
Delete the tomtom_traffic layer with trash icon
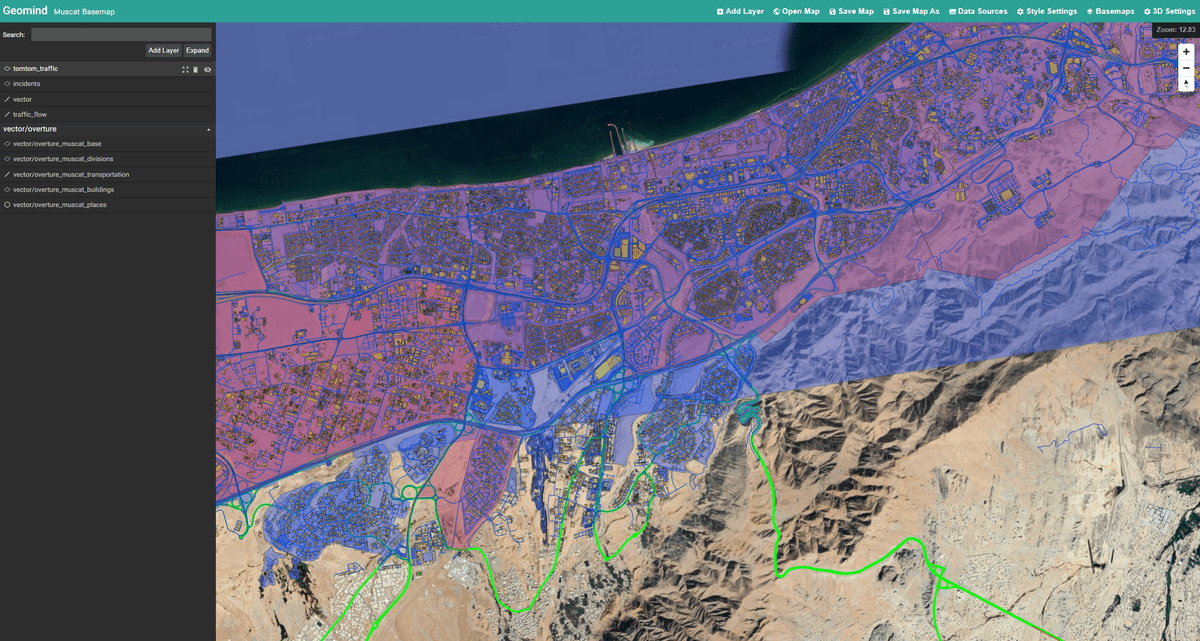pos(196,69)
